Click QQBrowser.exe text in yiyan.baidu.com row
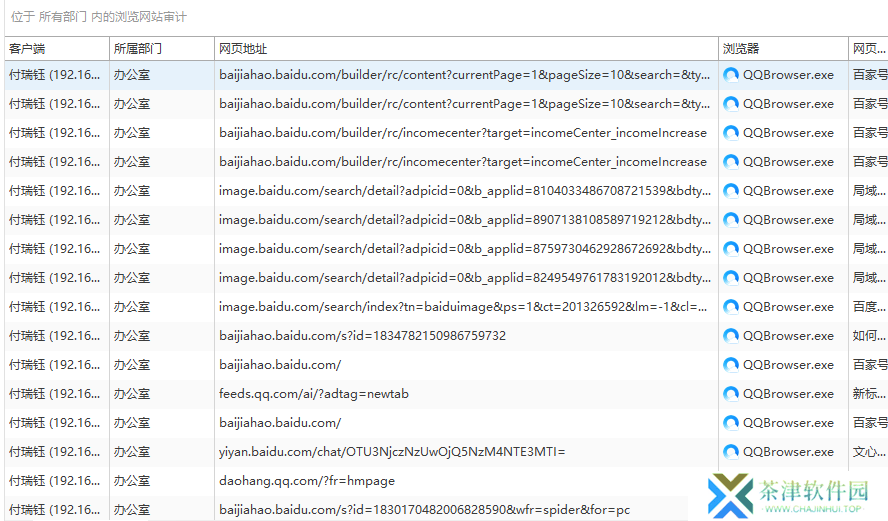The height and width of the screenshot is (521, 888). pos(788,452)
